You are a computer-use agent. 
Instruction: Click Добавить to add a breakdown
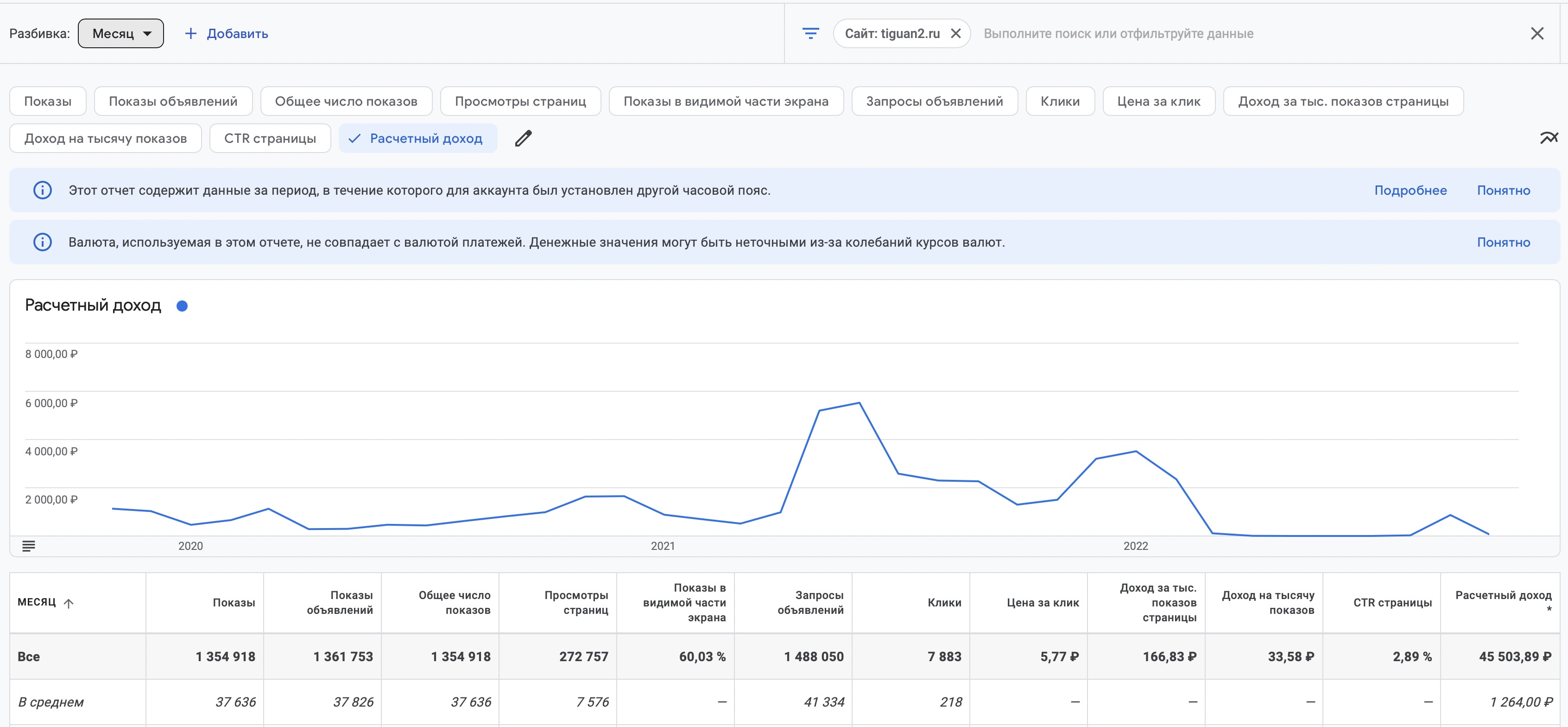[227, 33]
